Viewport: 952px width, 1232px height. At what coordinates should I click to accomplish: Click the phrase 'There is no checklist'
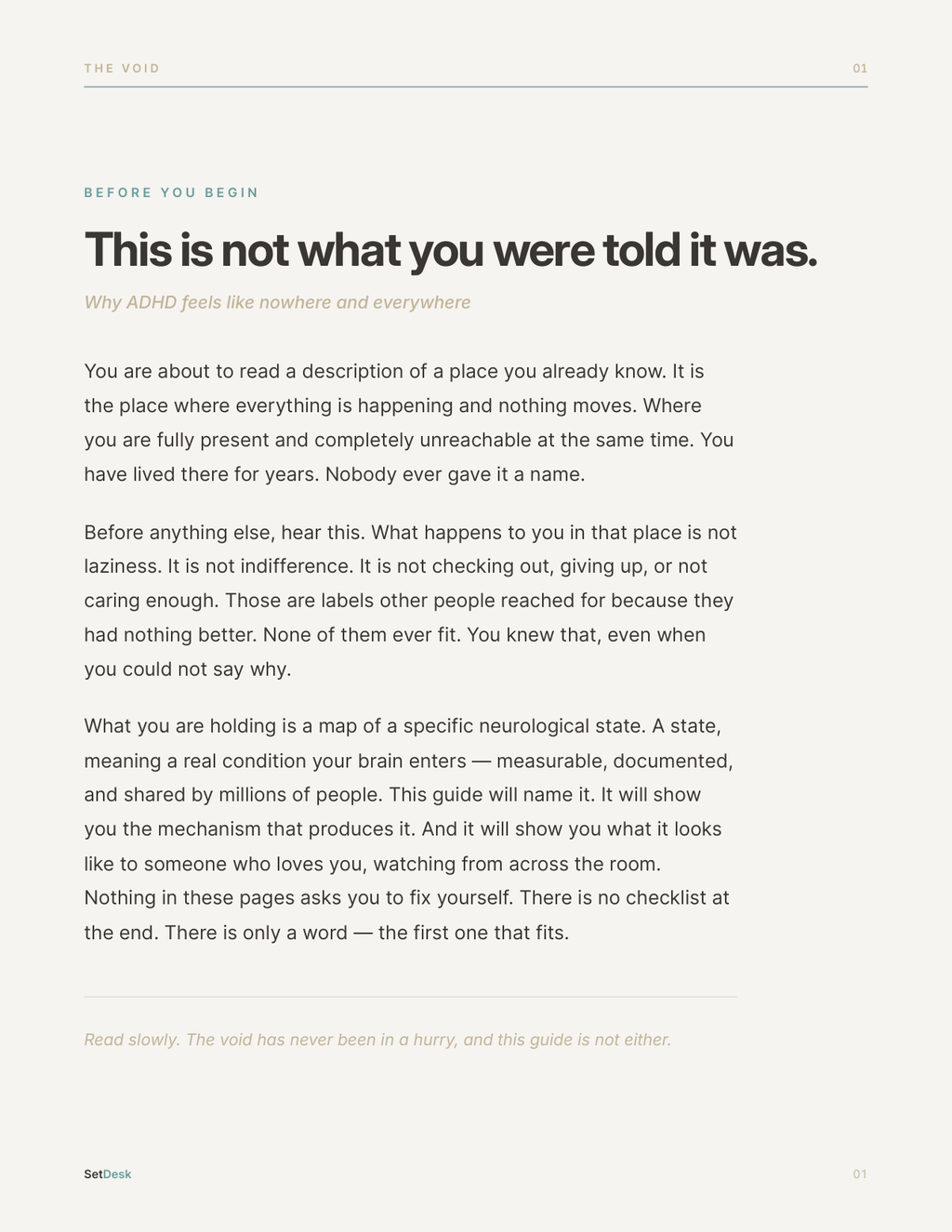615,898
